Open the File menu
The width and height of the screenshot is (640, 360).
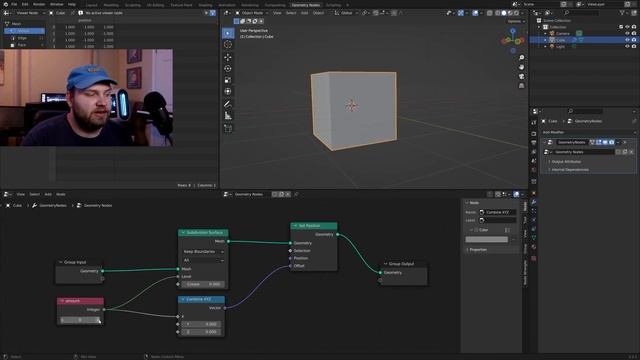click(14, 4)
